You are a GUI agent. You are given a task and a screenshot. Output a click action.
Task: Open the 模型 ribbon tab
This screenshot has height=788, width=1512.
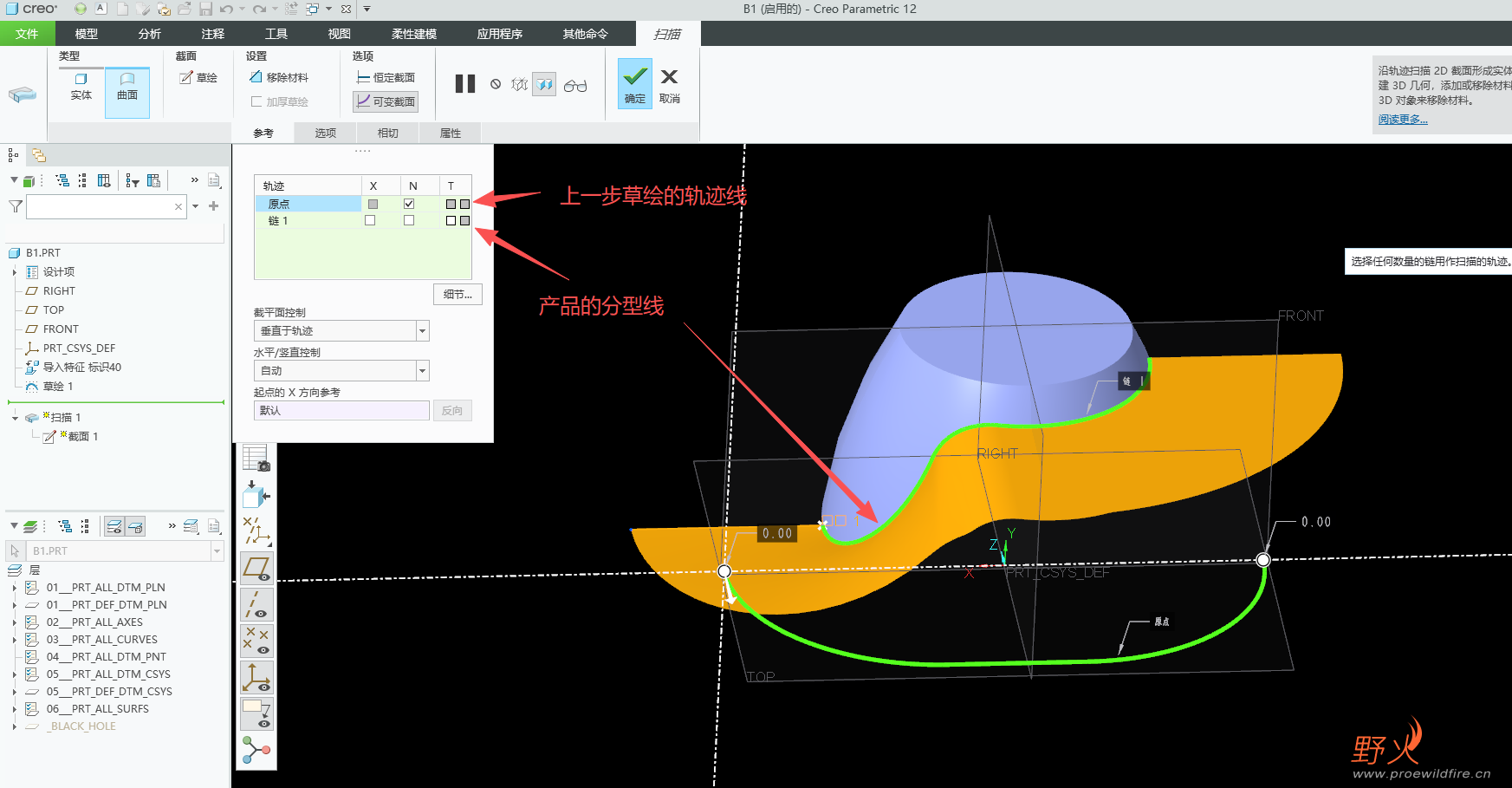pyautogui.click(x=87, y=34)
